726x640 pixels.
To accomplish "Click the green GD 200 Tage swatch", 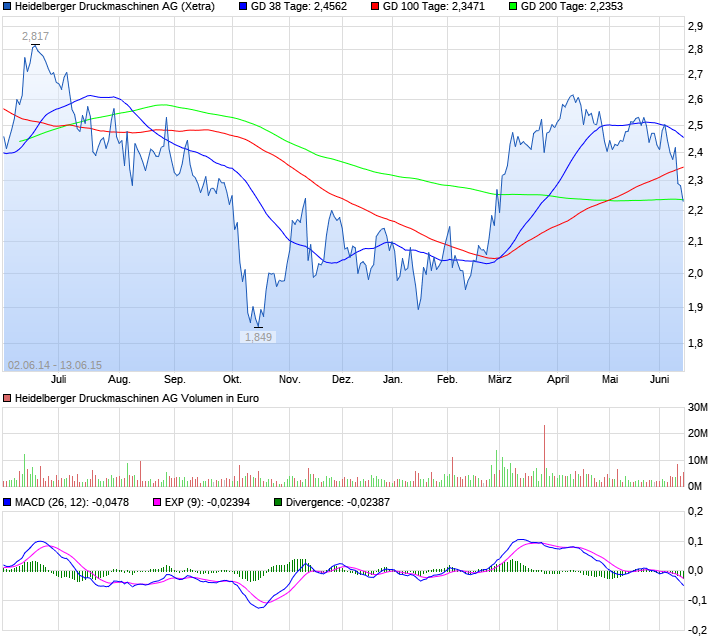I will [513, 6].
